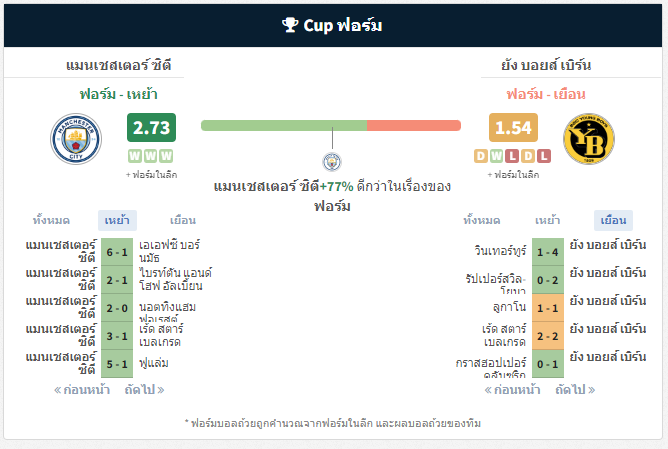
Task: Click the green 2.73 form rating badge
Action: point(151,127)
